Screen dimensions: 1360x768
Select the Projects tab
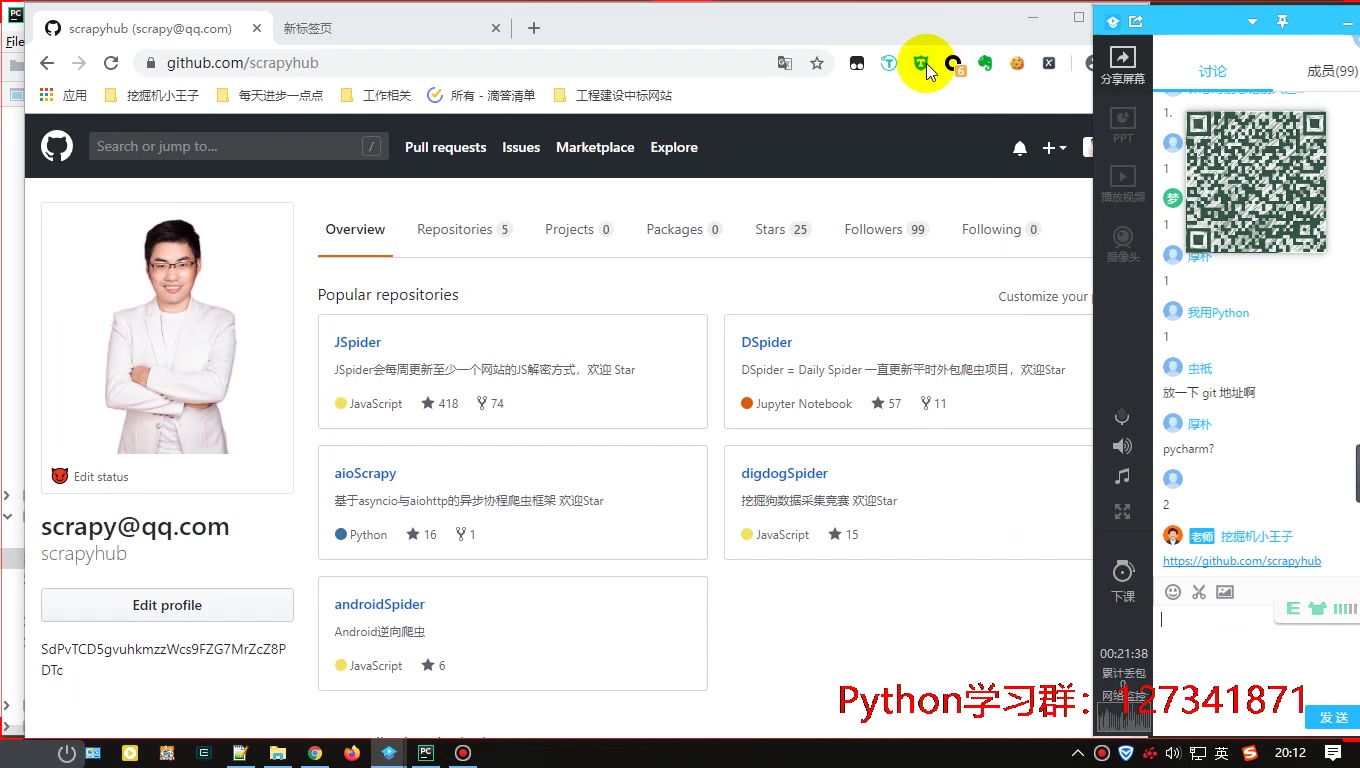point(579,230)
